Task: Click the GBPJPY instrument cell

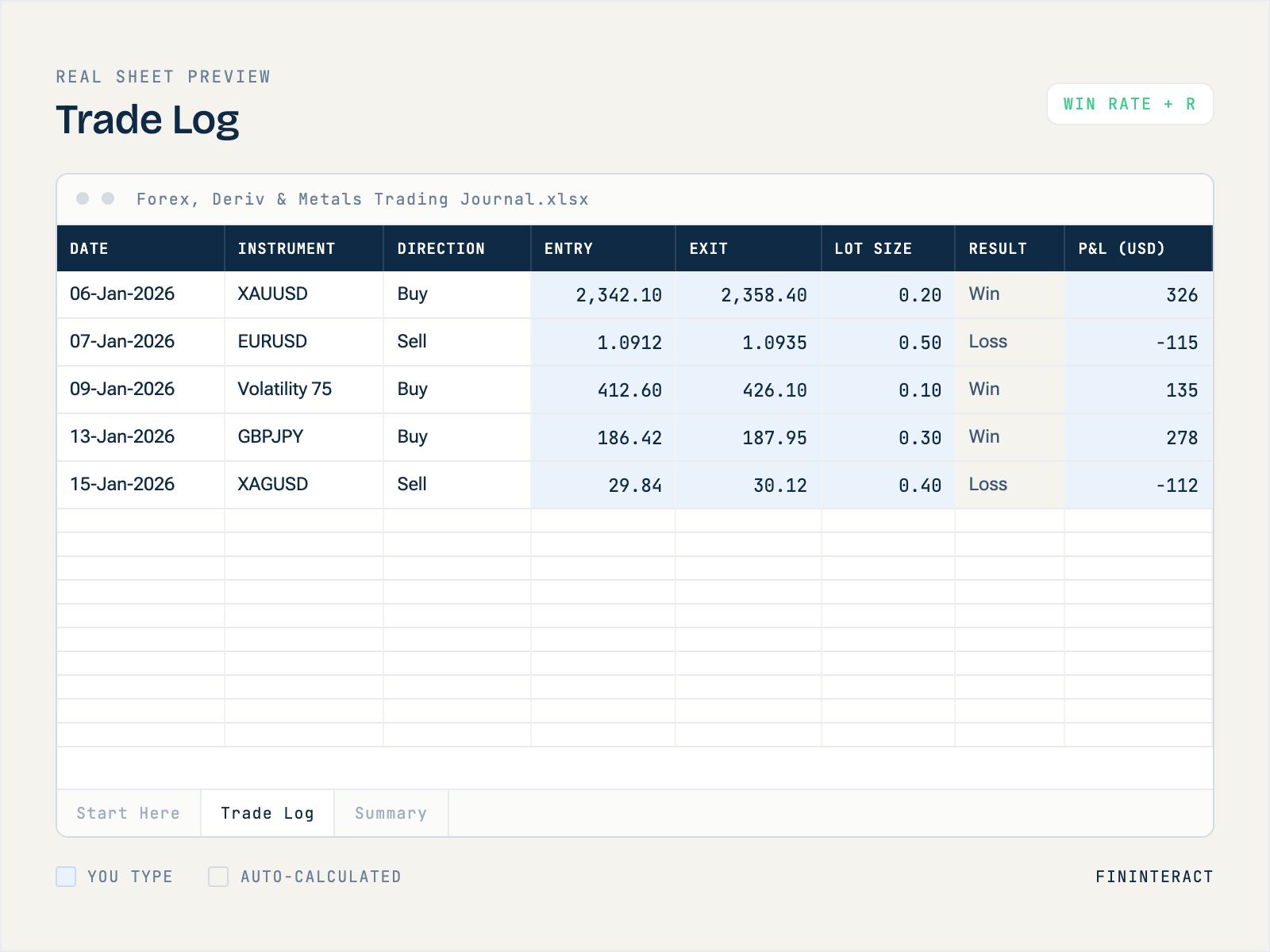Action: 304,437
